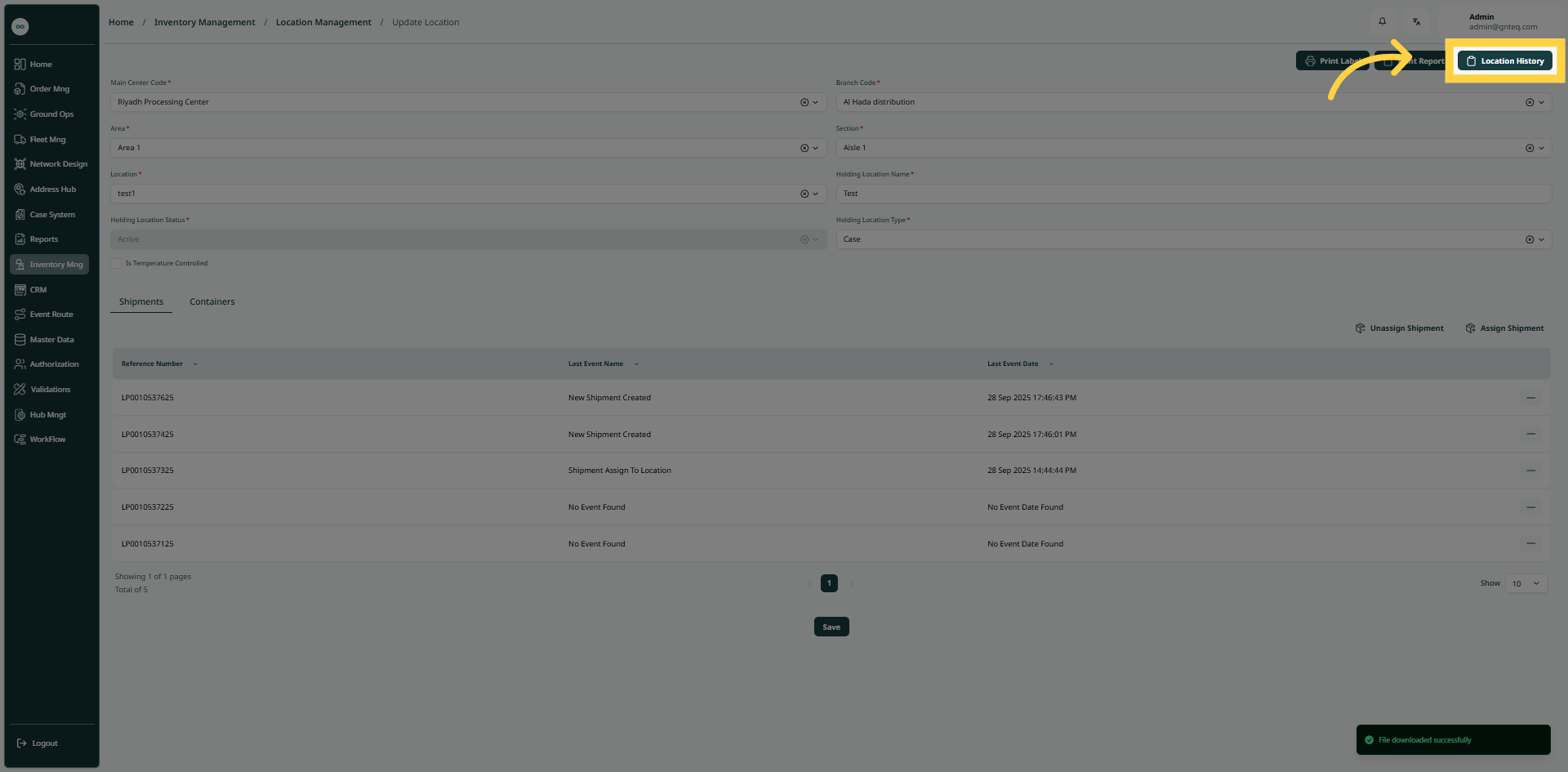The width and height of the screenshot is (1568, 772).
Task: Expand Section dropdown arrow
Action: 1541,148
